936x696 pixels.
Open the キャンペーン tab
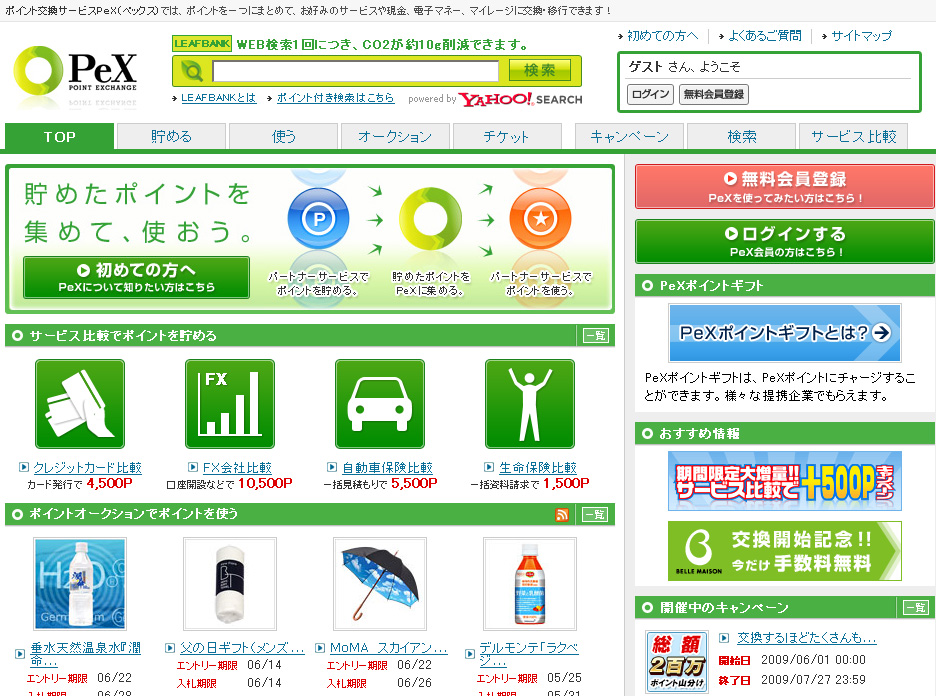(629, 137)
